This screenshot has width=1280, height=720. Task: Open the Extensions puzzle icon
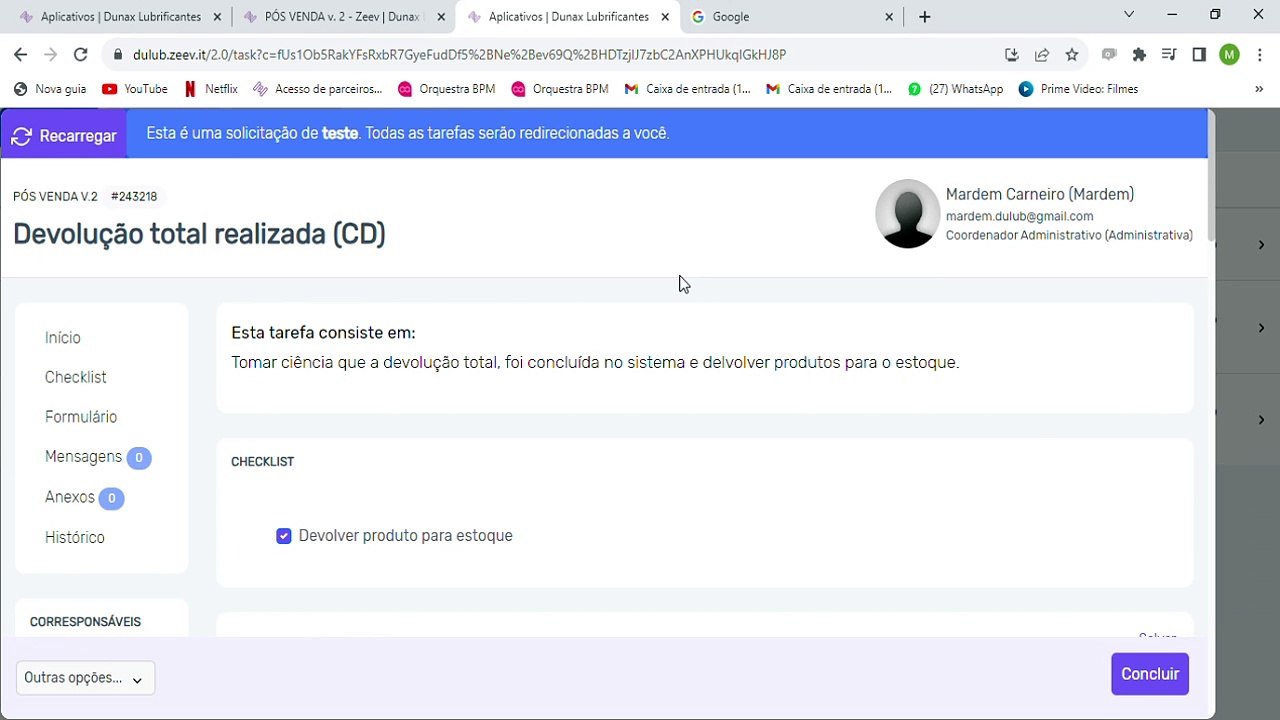pyautogui.click(x=1139, y=55)
